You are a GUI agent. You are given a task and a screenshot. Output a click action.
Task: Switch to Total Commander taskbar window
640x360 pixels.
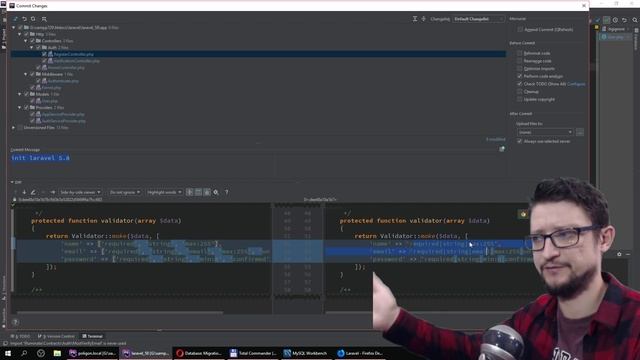pos(253,353)
